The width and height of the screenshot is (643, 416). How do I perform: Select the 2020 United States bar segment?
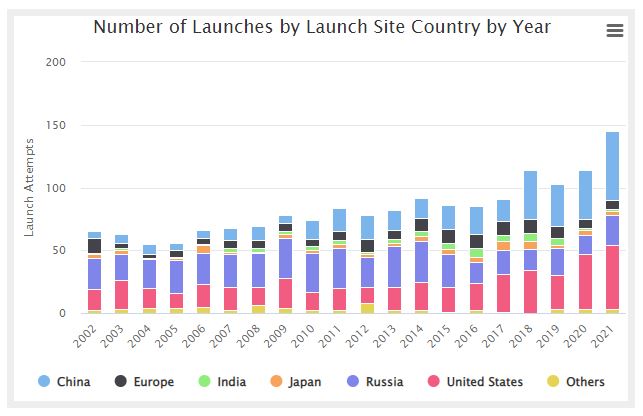pos(585,281)
